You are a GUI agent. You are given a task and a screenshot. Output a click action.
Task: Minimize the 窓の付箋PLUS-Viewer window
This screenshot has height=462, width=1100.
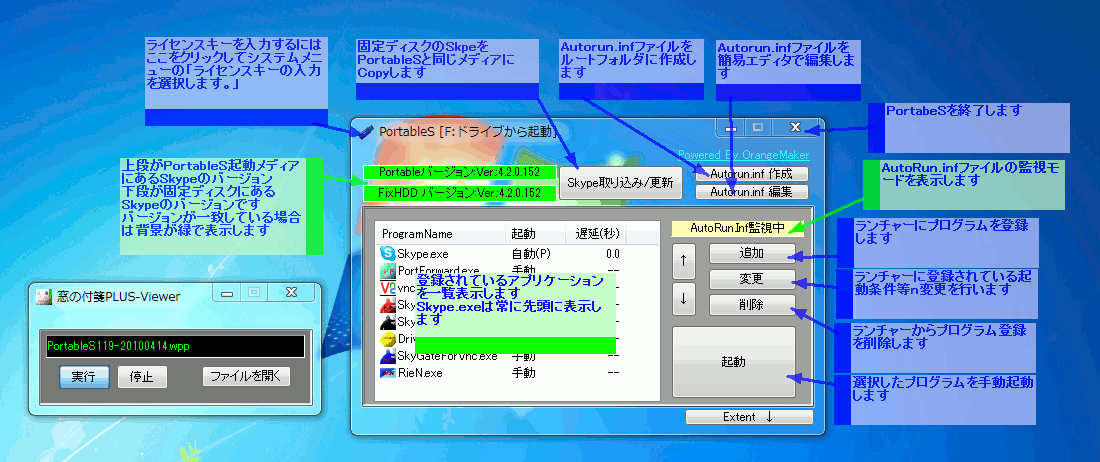coord(227,293)
